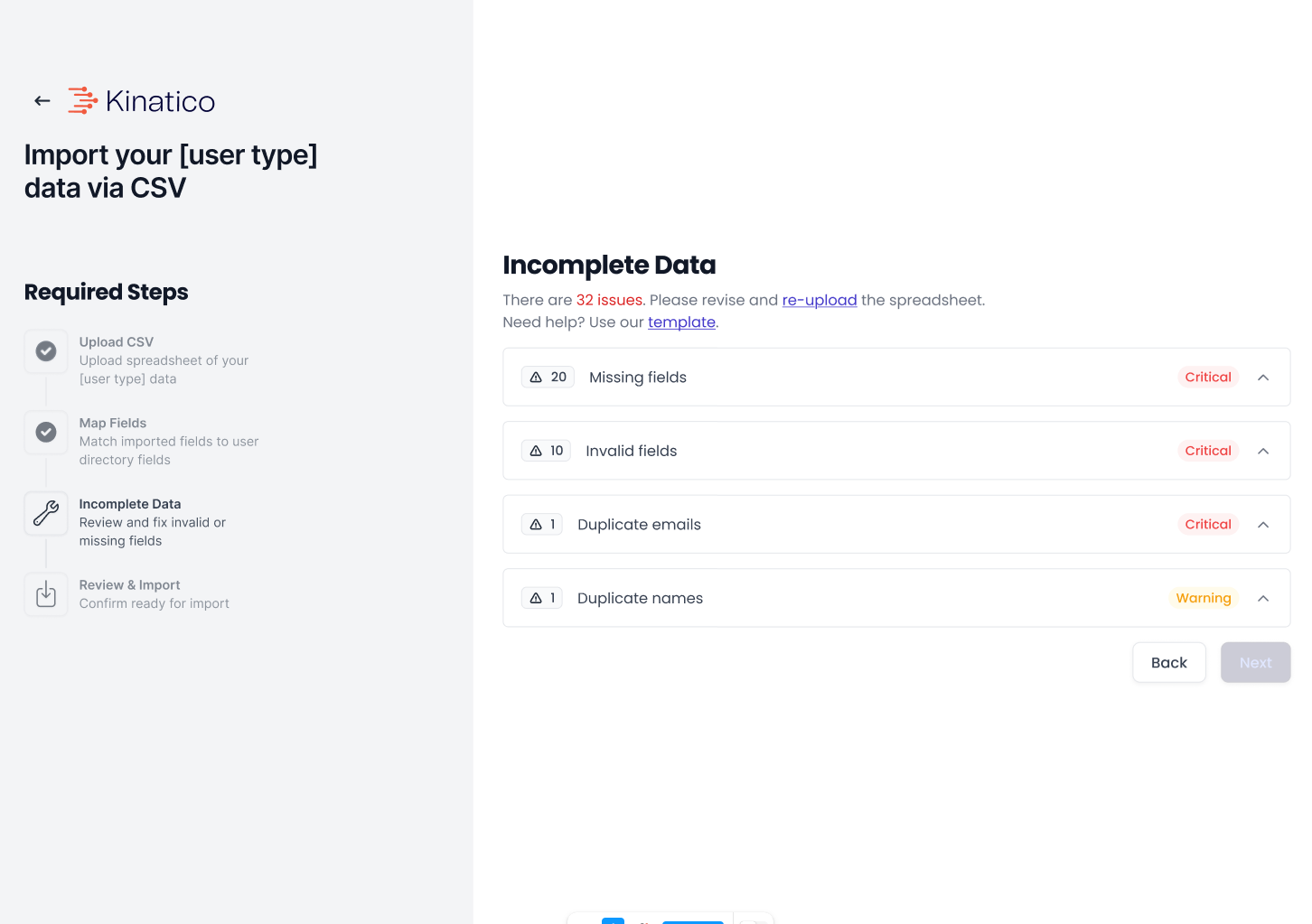The height and width of the screenshot is (924, 1312).
Task: Open the Map Fields step
Action: (113, 424)
